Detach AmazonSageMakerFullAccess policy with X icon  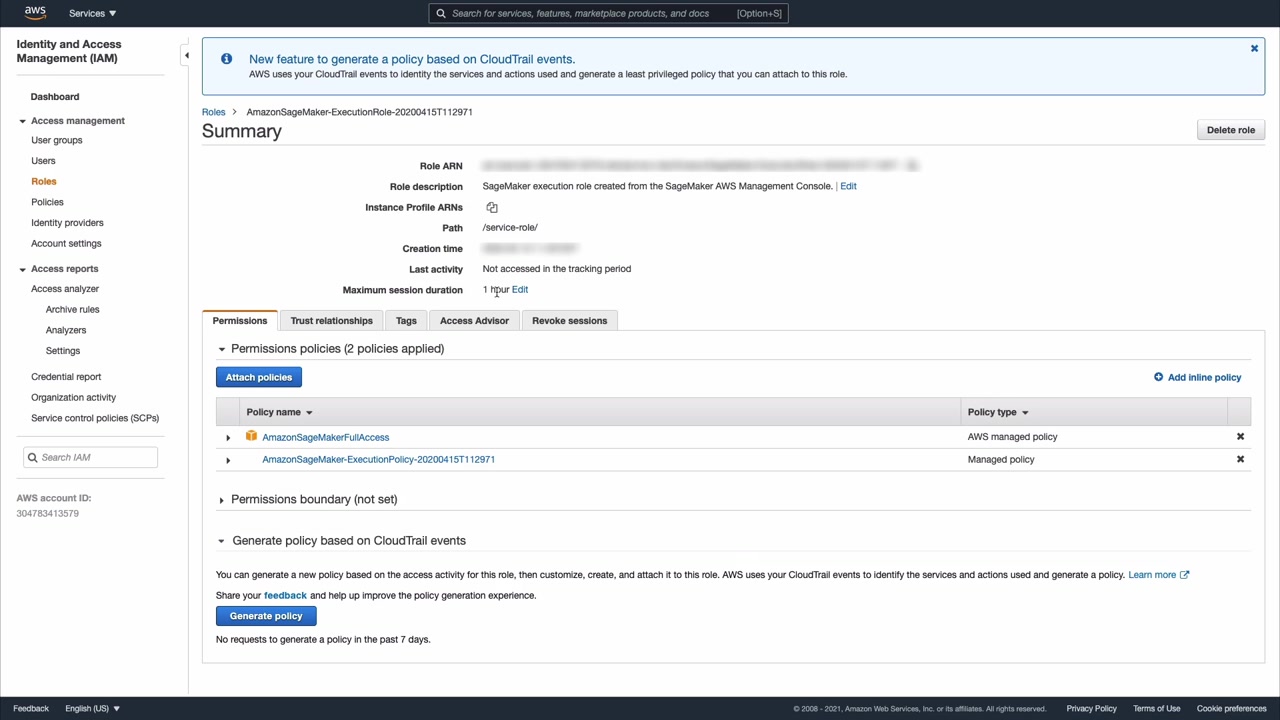(x=1240, y=437)
